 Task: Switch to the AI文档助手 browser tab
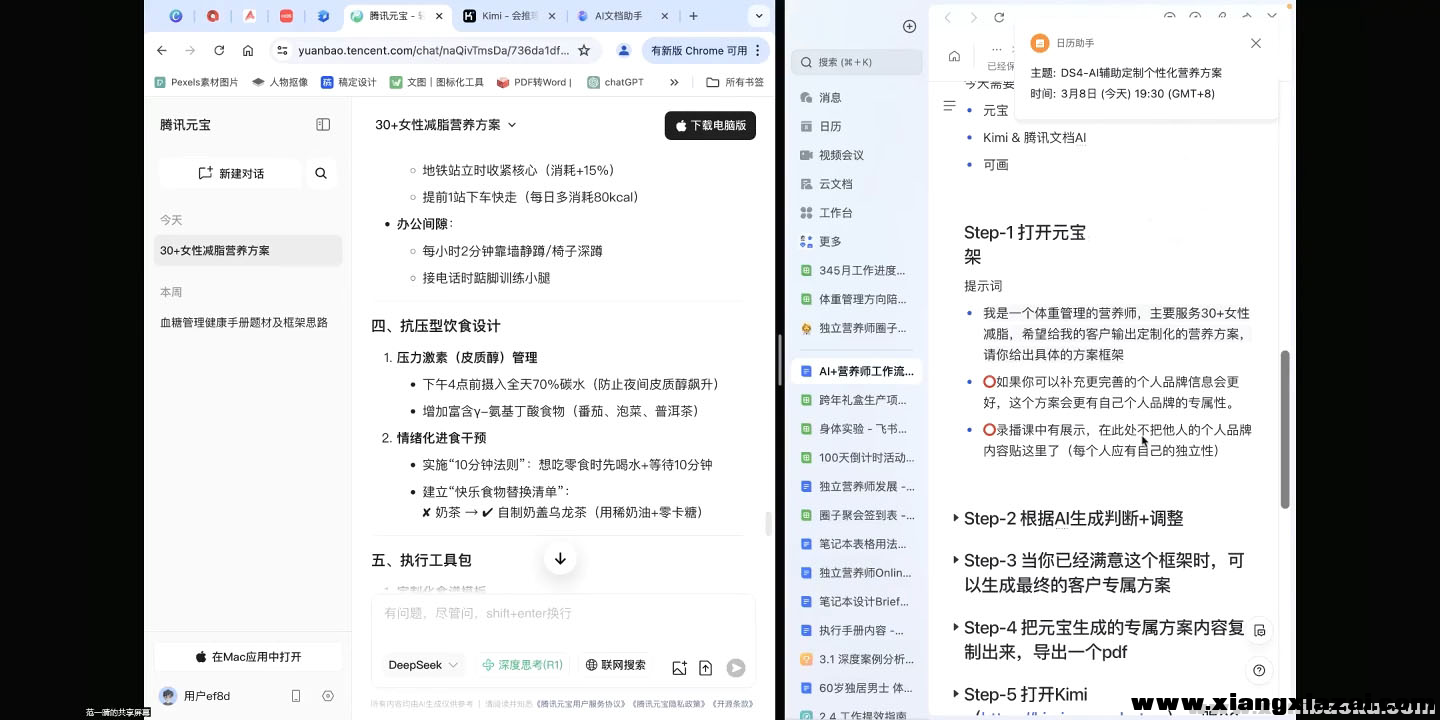point(619,16)
